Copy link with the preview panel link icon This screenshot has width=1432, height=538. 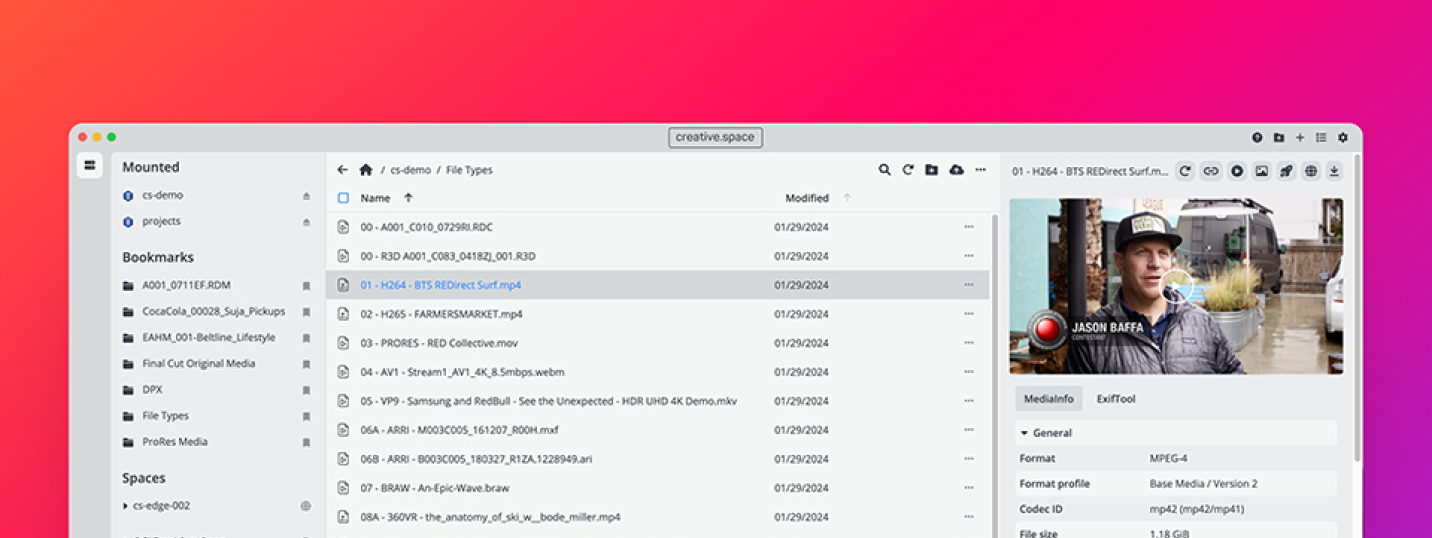coord(1210,171)
